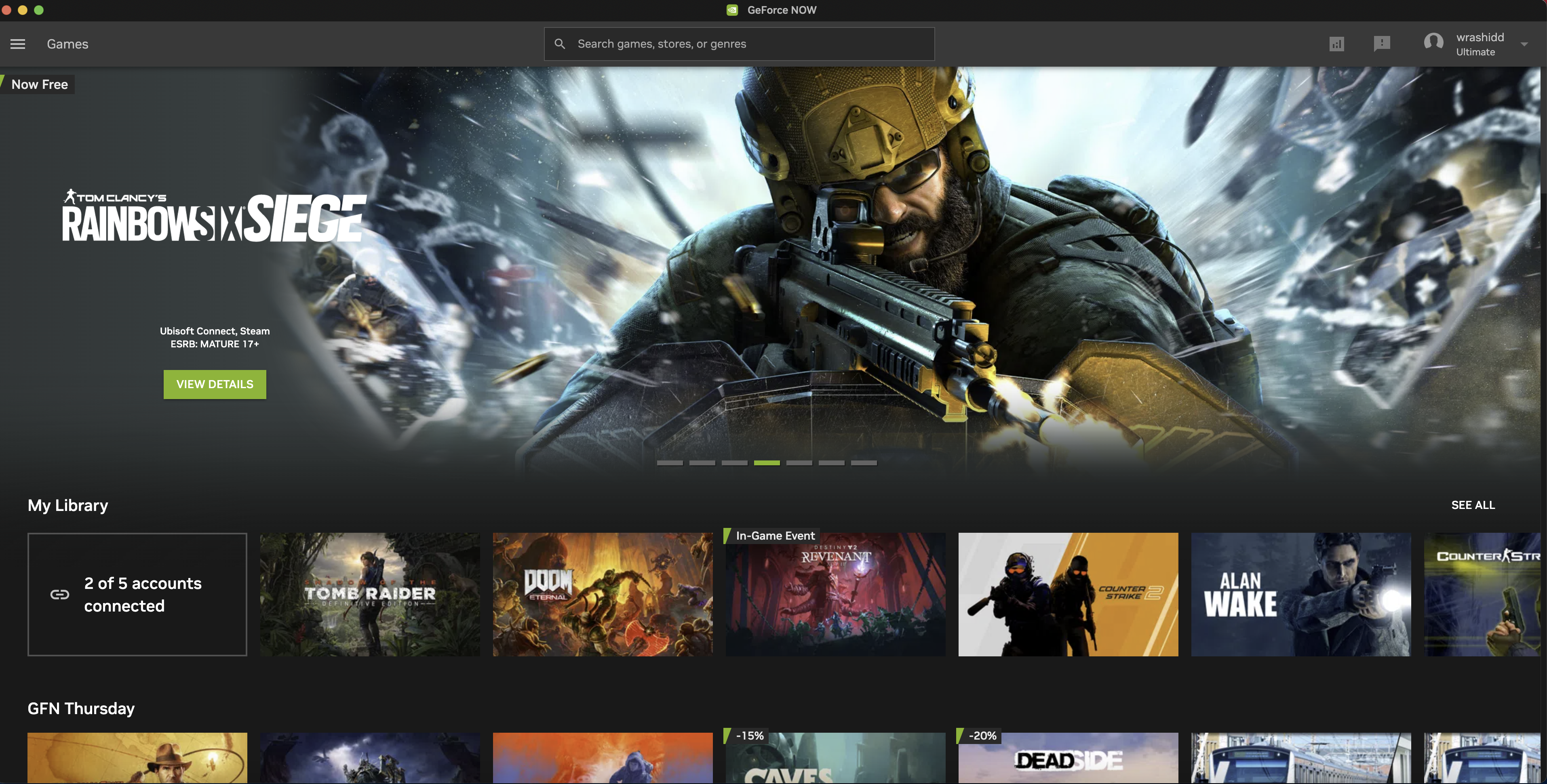Open the link-accounts icon in My Library
Screen dimensions: 1547x784
(x=60, y=594)
